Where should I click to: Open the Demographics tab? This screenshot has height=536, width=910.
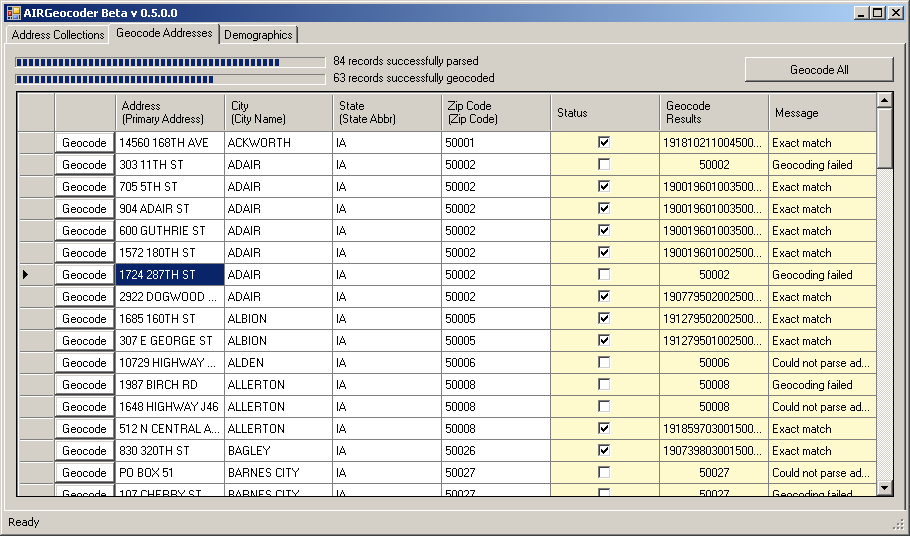[x=258, y=35]
